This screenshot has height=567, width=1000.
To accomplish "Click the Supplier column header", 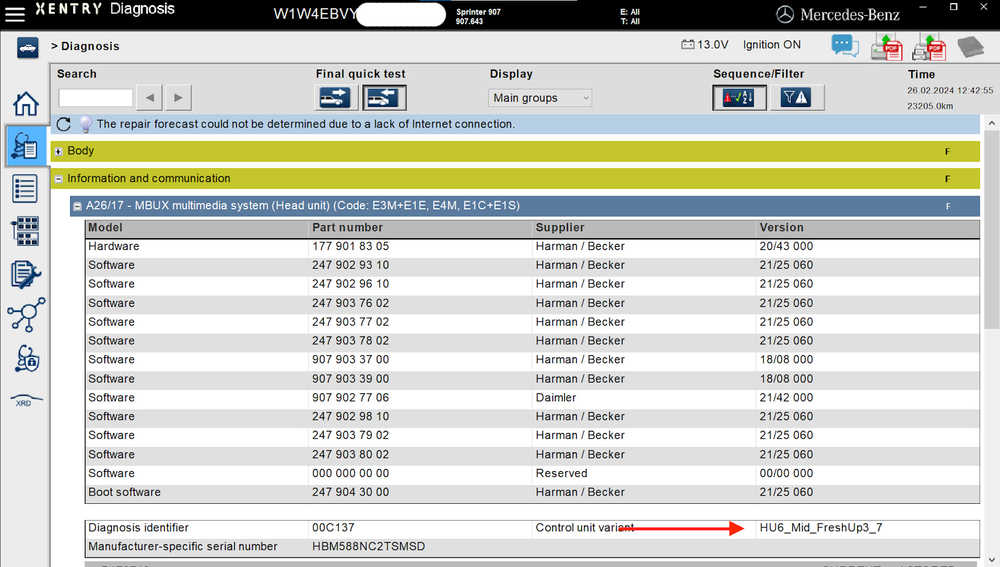I will point(559,228).
